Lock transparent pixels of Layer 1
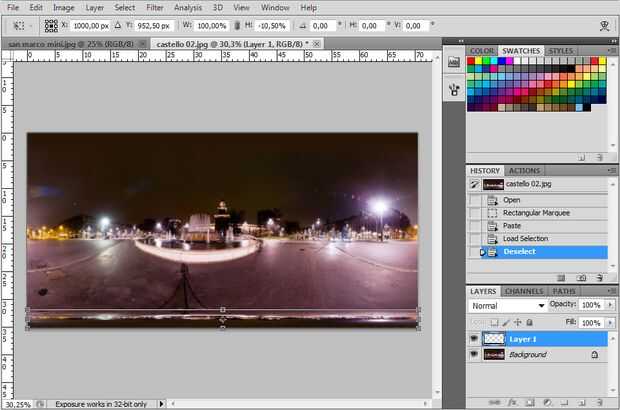The height and width of the screenshot is (410, 620). 494,323
